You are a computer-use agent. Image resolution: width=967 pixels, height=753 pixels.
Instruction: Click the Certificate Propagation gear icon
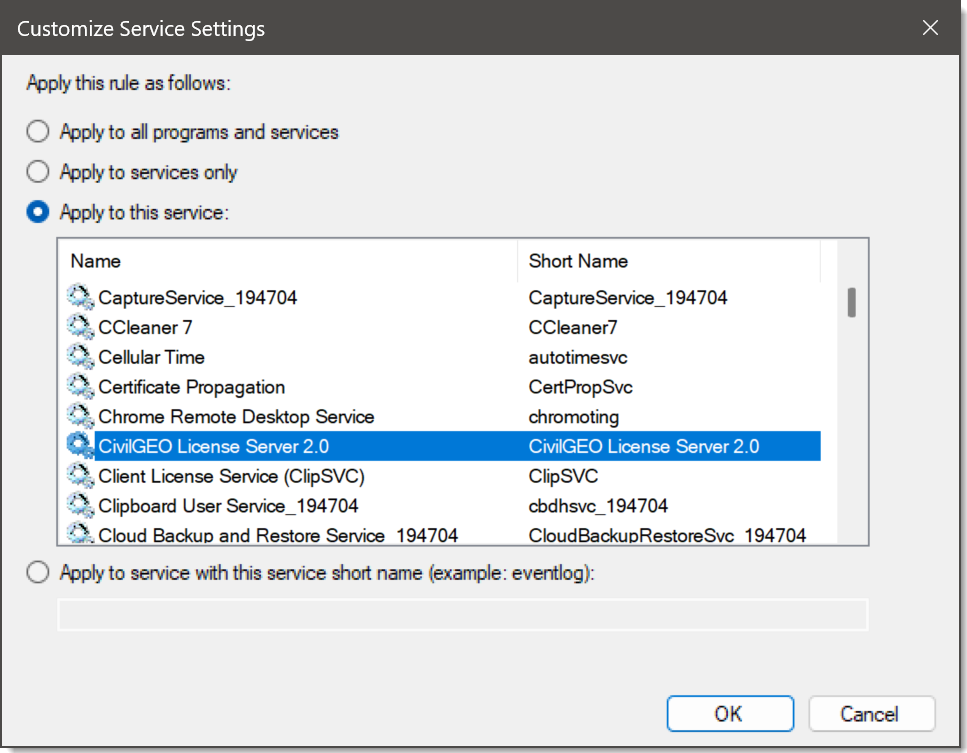coord(79,387)
